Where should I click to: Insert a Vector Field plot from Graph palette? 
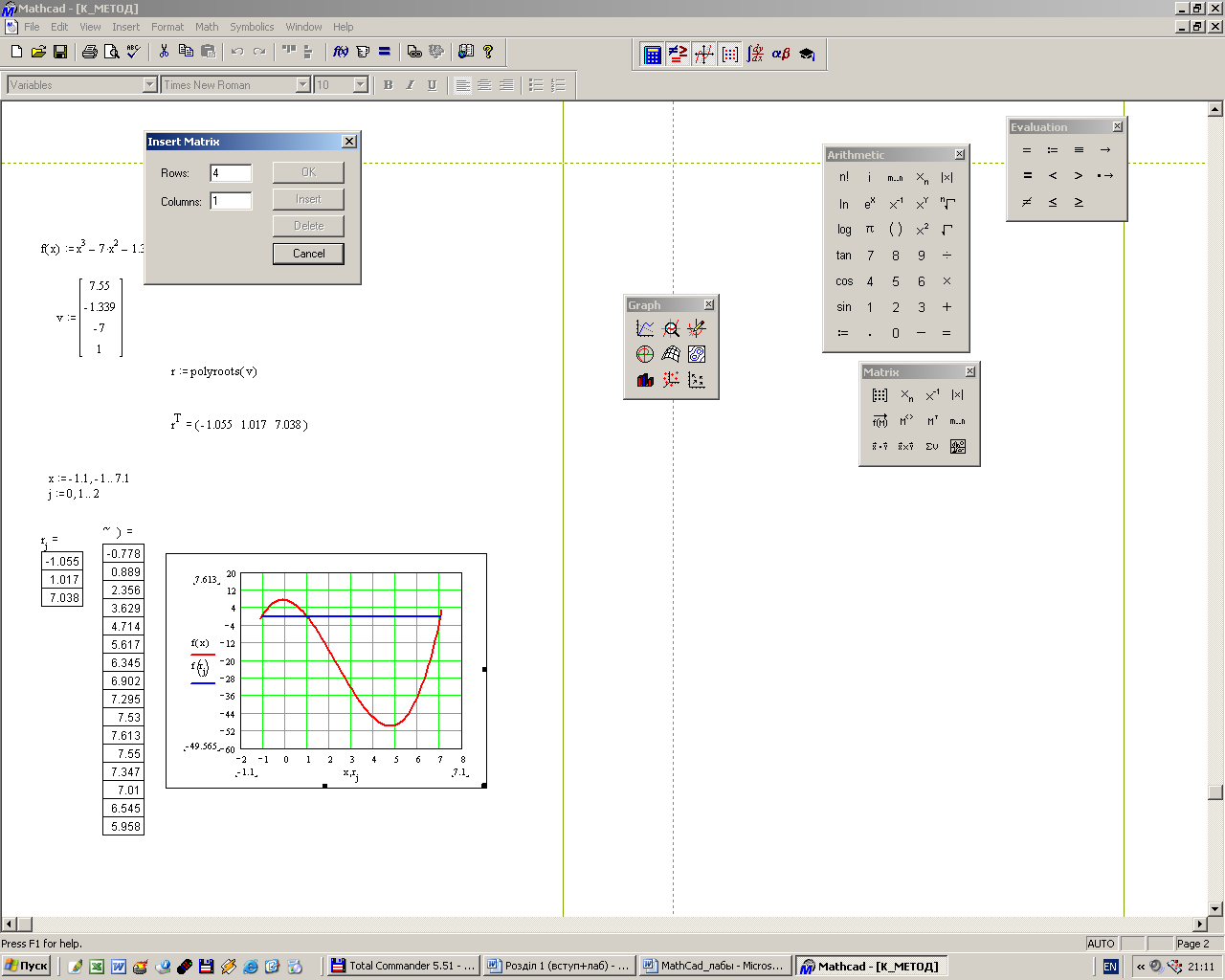pyautogui.click(x=697, y=380)
